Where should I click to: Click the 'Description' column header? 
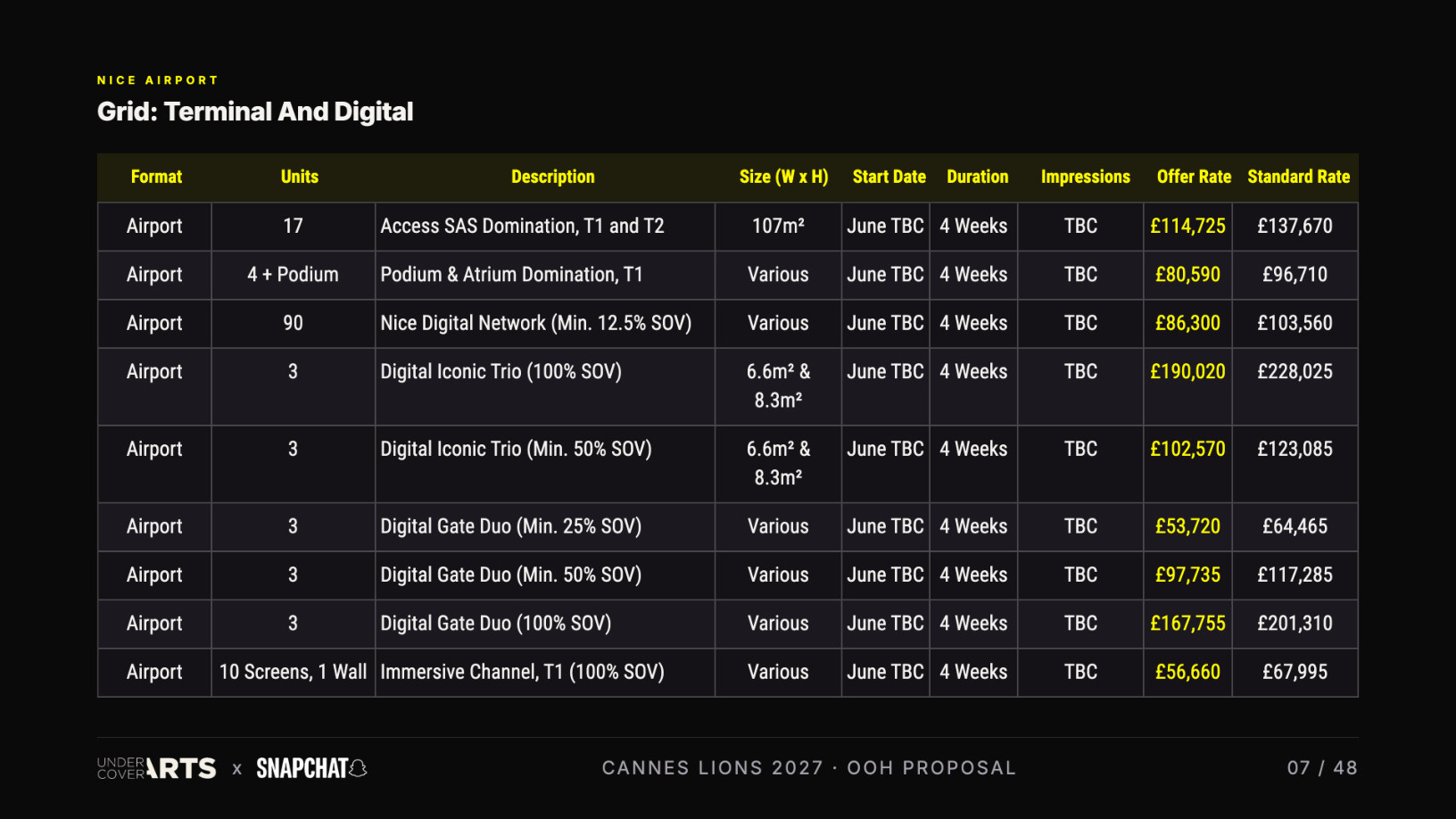click(553, 177)
